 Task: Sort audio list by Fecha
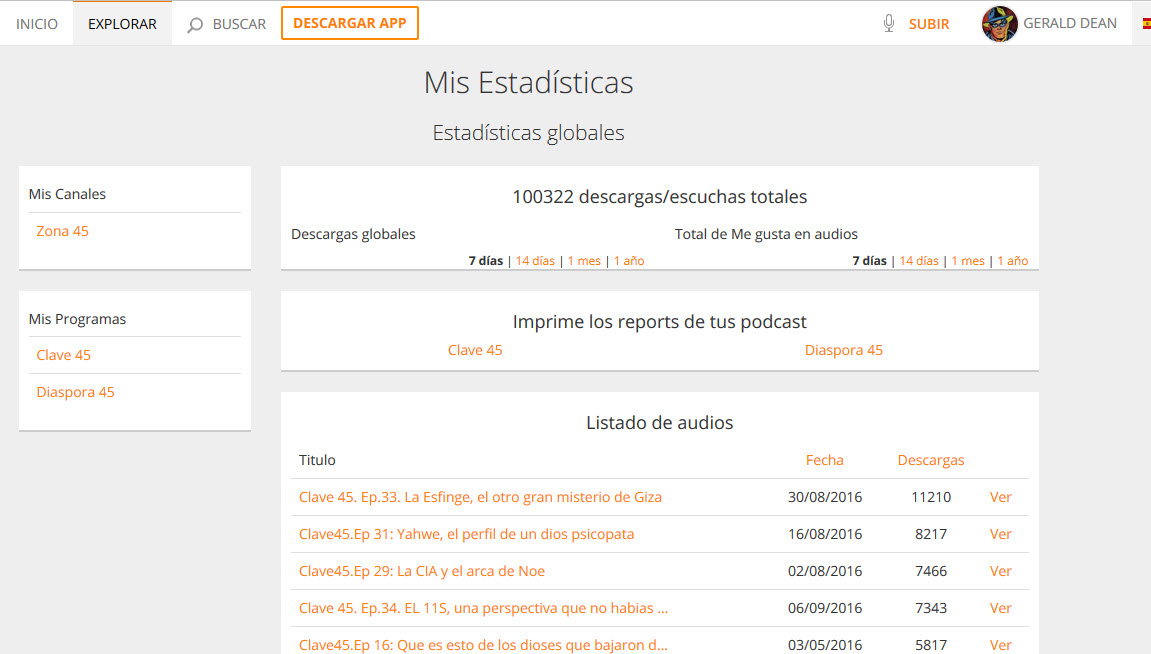824,460
